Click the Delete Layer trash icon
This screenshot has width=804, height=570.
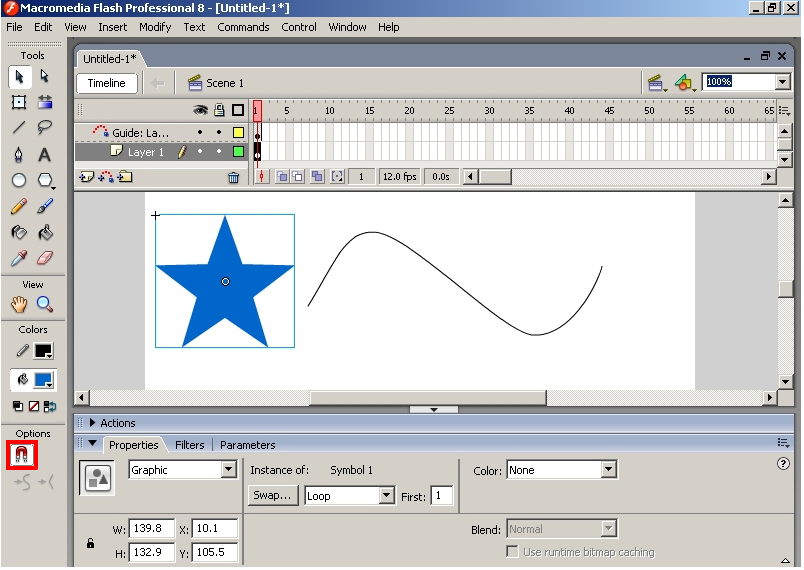(x=233, y=177)
